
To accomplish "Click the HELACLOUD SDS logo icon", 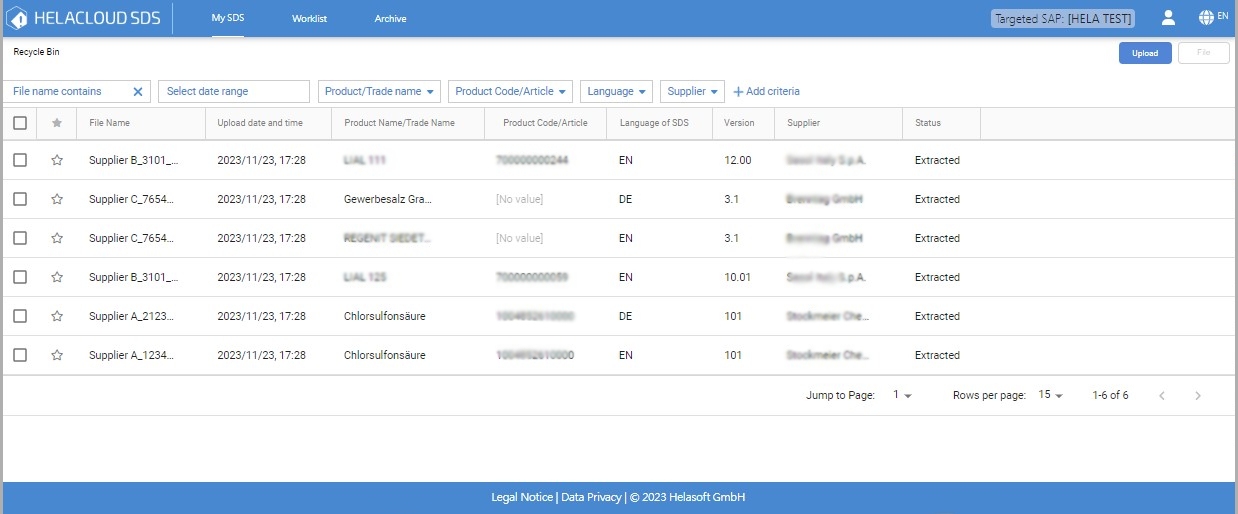I will (x=17, y=18).
